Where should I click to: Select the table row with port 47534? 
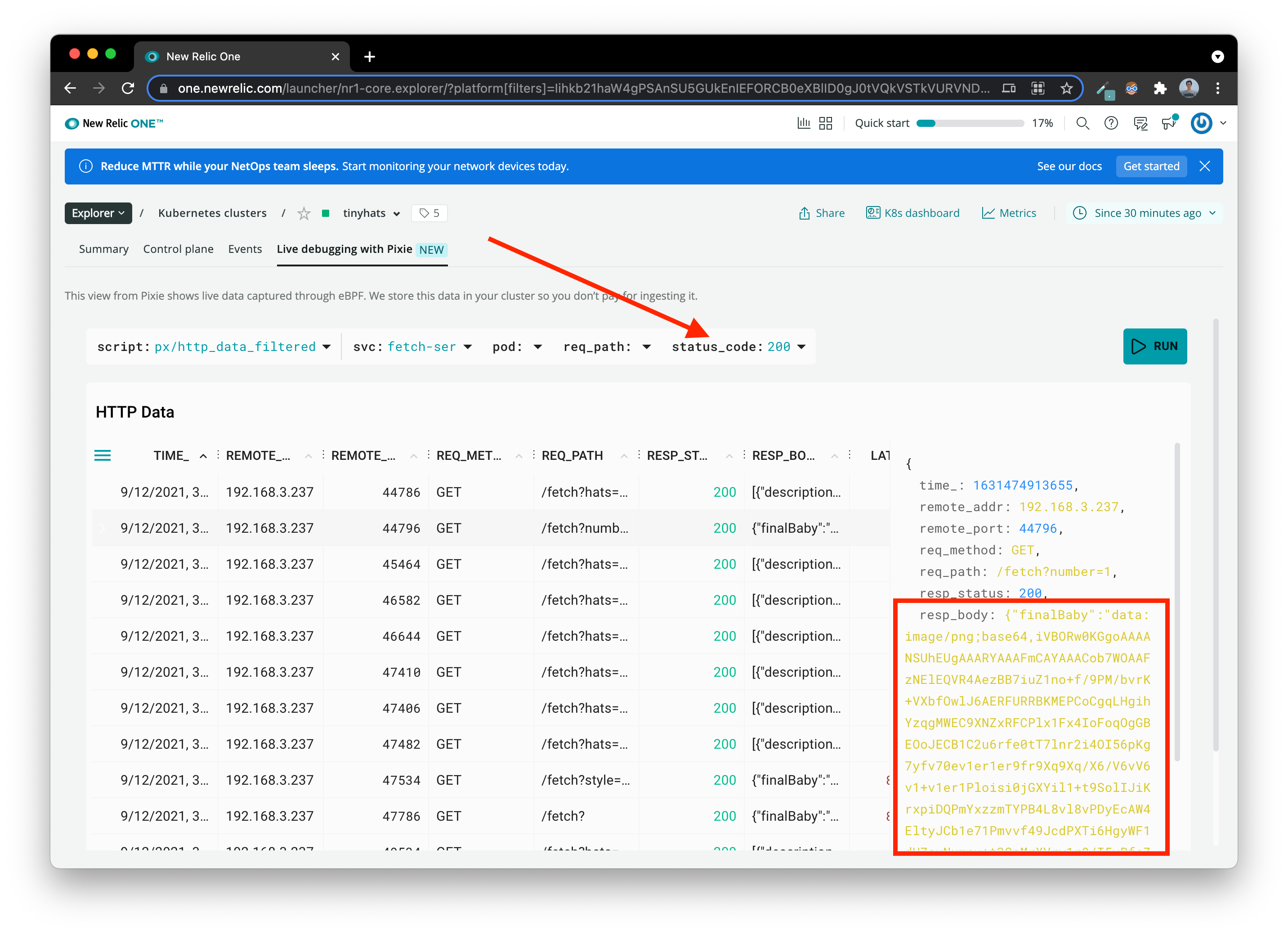point(401,780)
